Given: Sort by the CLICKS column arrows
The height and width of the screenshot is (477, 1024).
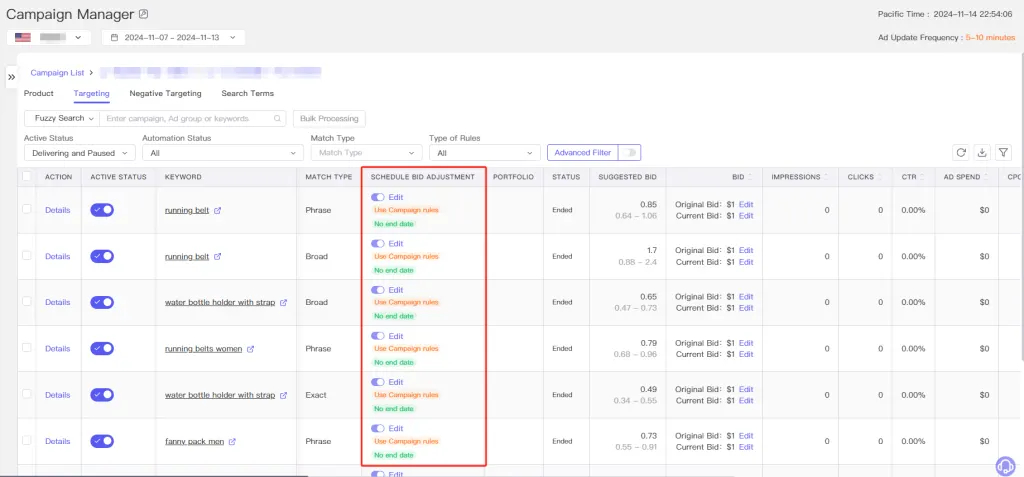Looking at the screenshot, I should (880, 177).
